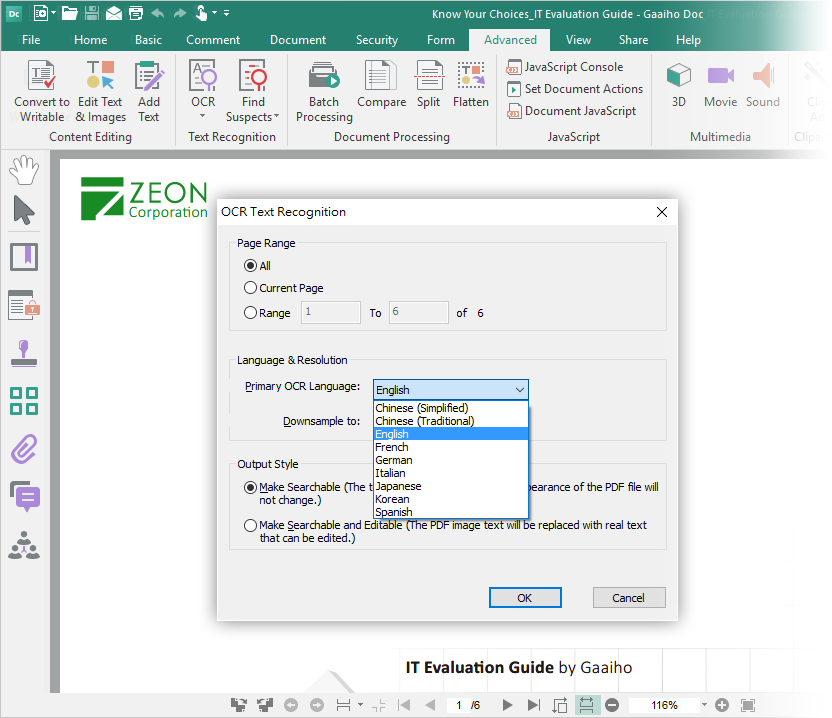Open the Attachments paperclip panel
The width and height of the screenshot is (832, 718).
click(24, 449)
